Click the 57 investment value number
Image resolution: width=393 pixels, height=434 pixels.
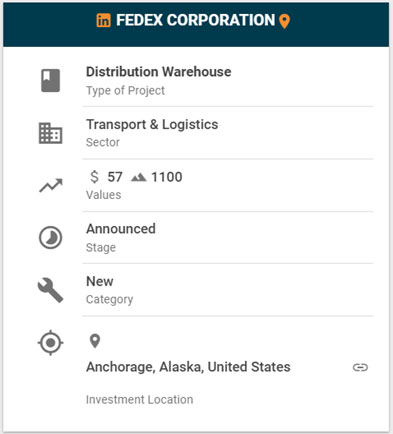click(115, 177)
